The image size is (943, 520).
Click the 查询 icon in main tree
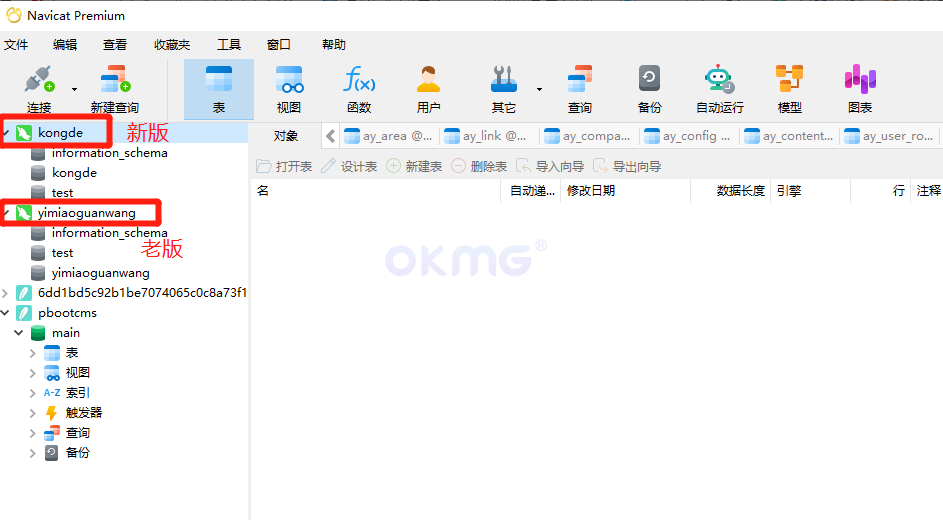click(x=52, y=433)
